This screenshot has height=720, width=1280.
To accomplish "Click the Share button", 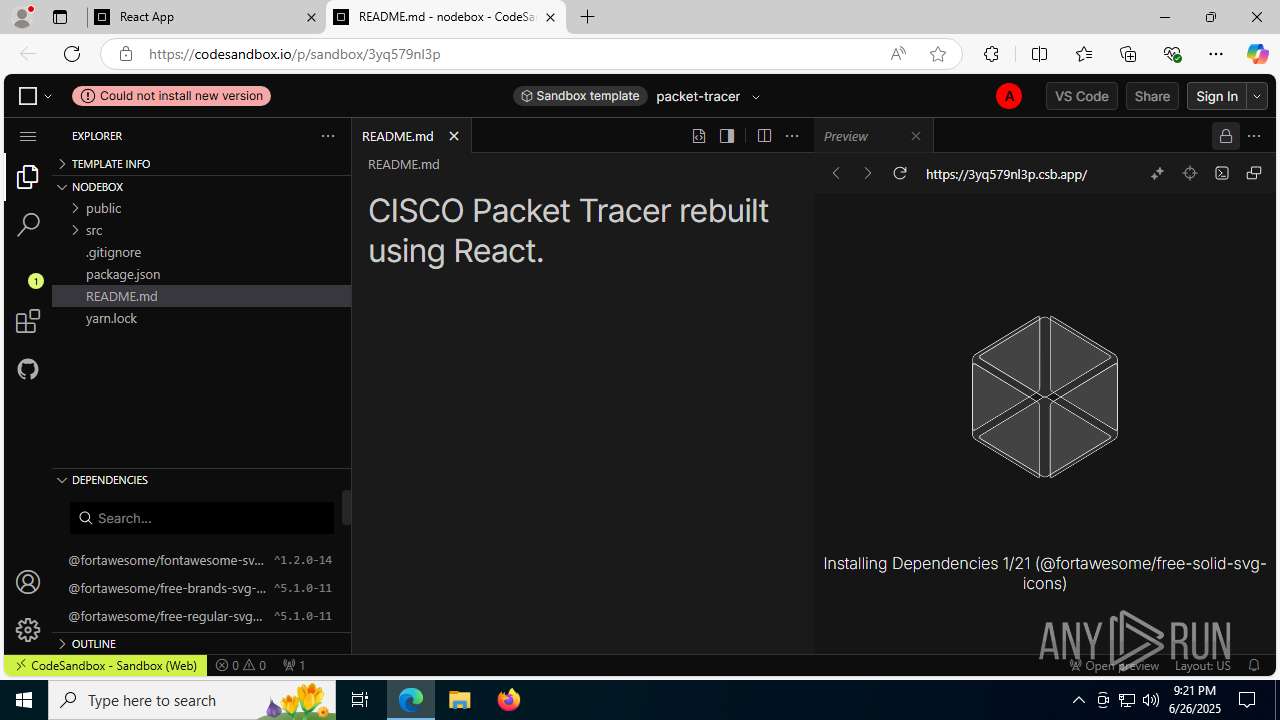I will tap(1152, 96).
